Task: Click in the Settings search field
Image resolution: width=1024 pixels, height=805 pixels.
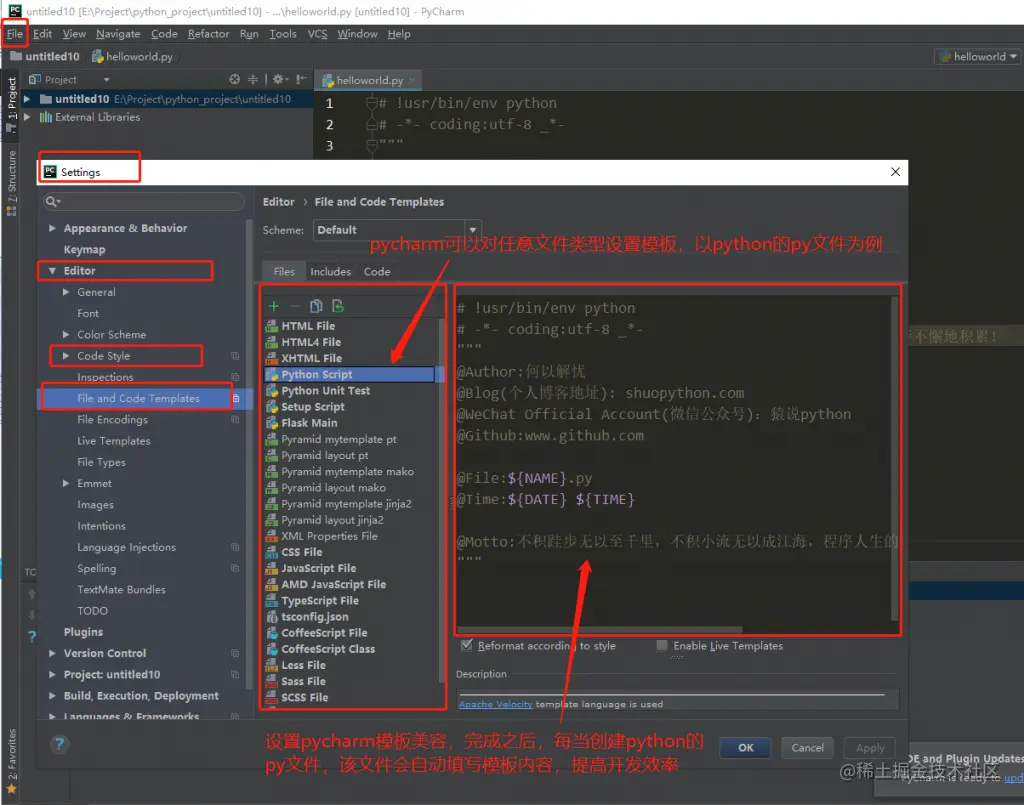Action: 143,202
